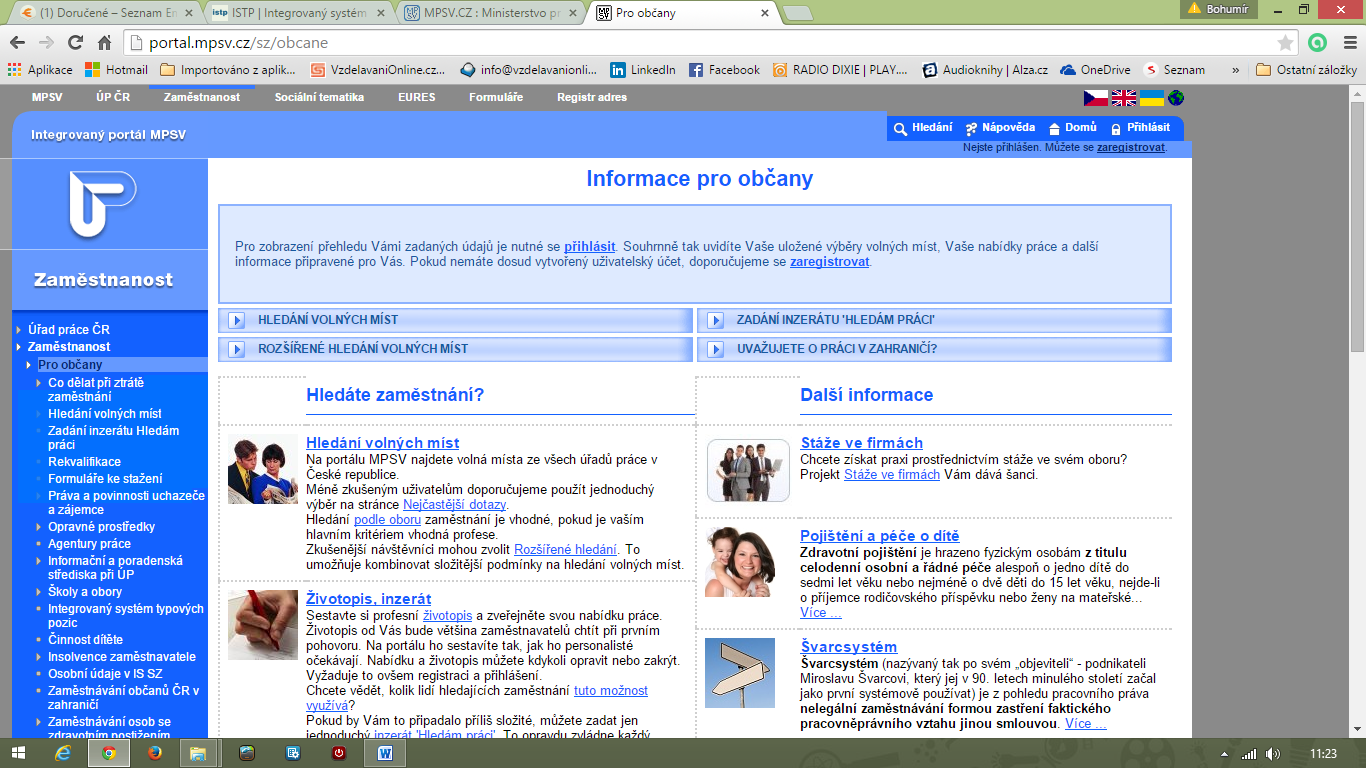This screenshot has width=1366, height=768.
Task: Open the ÚP ČR top menu item
Action: (x=113, y=97)
